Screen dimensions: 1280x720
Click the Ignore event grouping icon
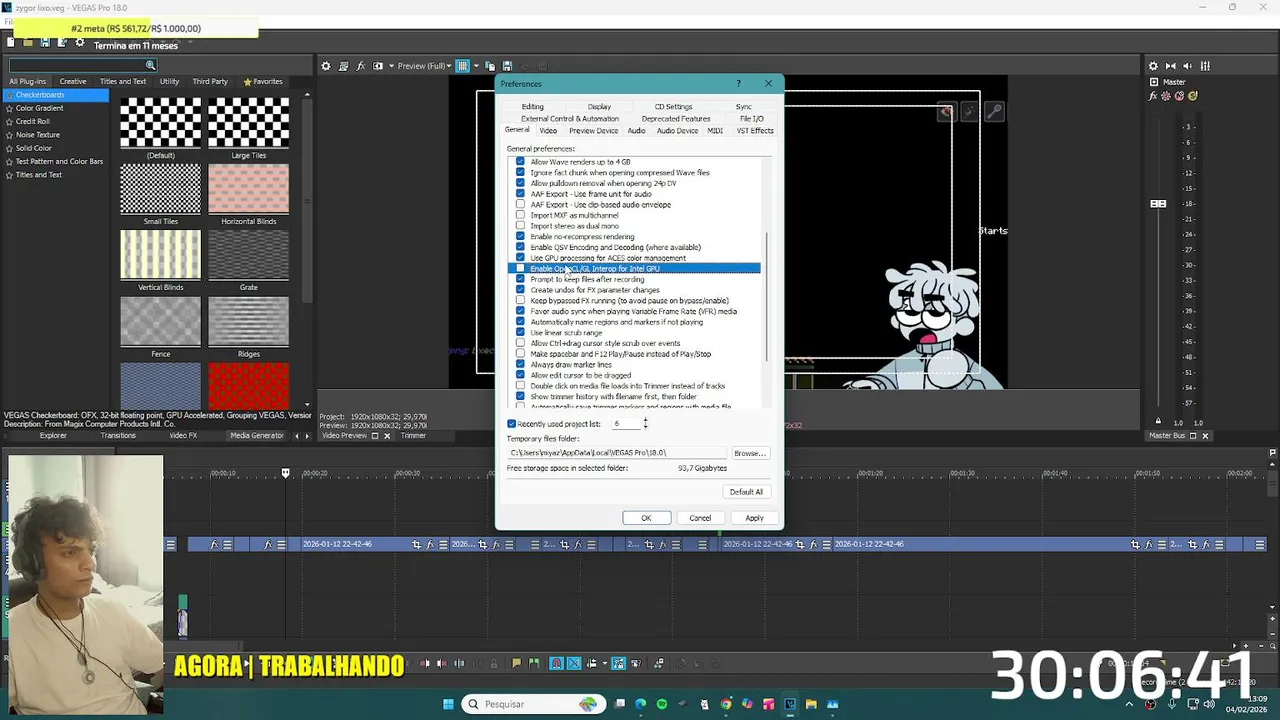[635, 663]
